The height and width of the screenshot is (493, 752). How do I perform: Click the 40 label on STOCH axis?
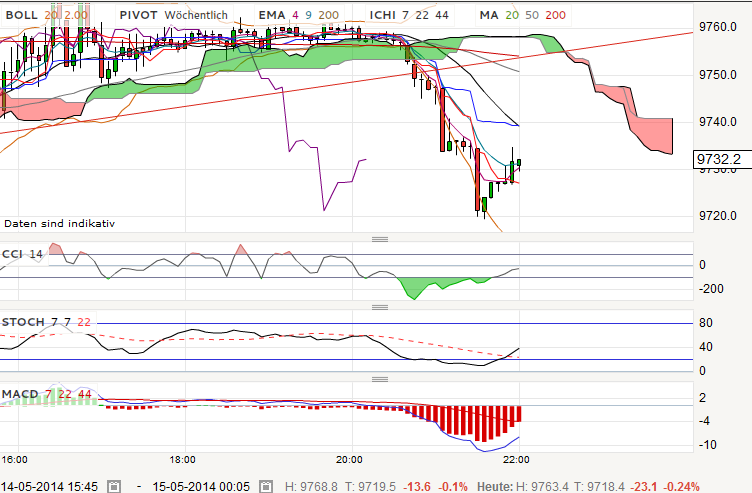tap(705, 346)
